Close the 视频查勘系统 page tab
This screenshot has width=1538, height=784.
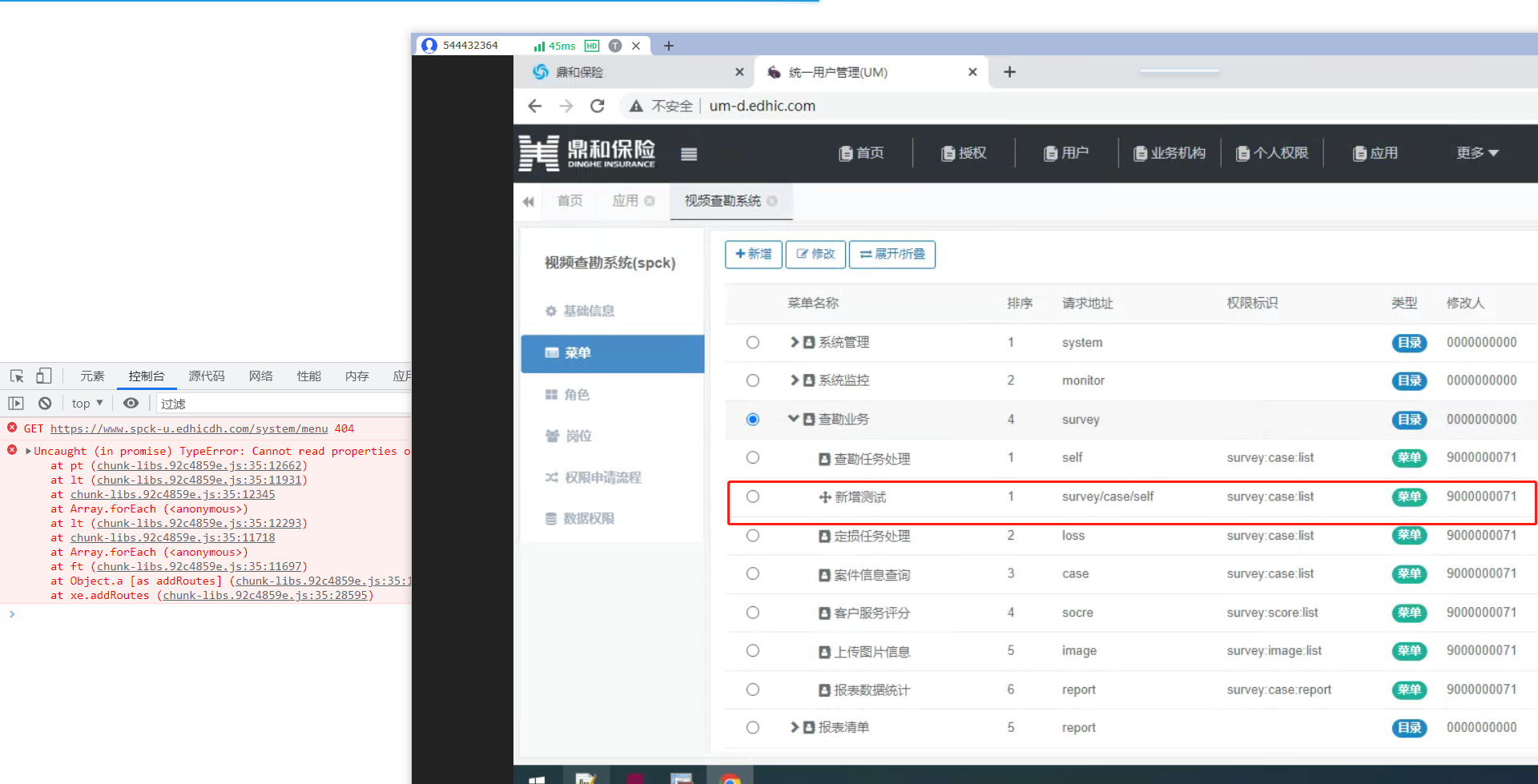point(772,201)
